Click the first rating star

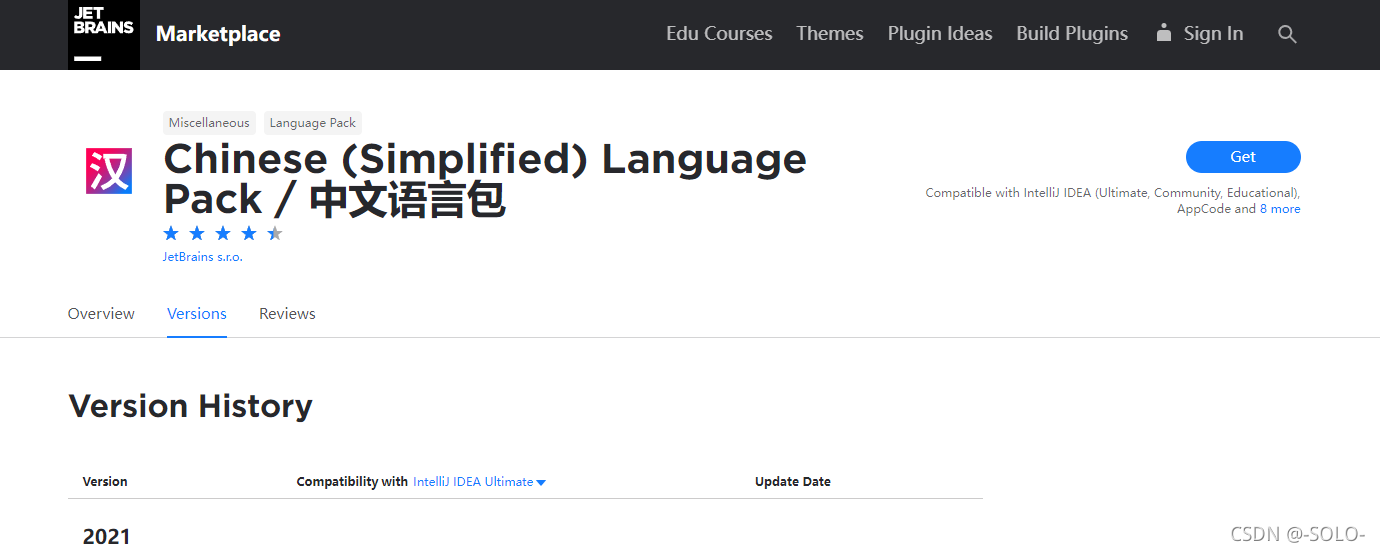coord(171,234)
